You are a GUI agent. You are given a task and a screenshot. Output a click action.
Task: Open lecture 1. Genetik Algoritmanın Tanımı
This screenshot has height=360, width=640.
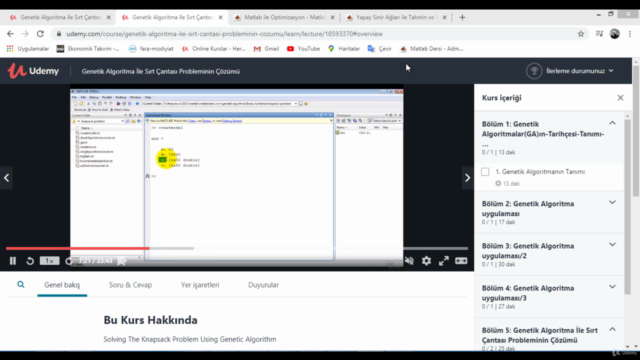(540, 172)
